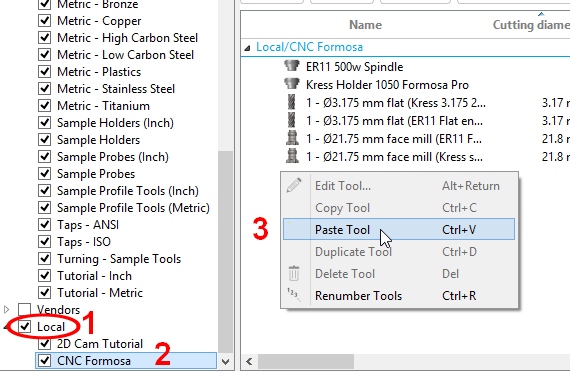Click the Renumber Tools numbering icon
The image size is (570, 376).
294,295
